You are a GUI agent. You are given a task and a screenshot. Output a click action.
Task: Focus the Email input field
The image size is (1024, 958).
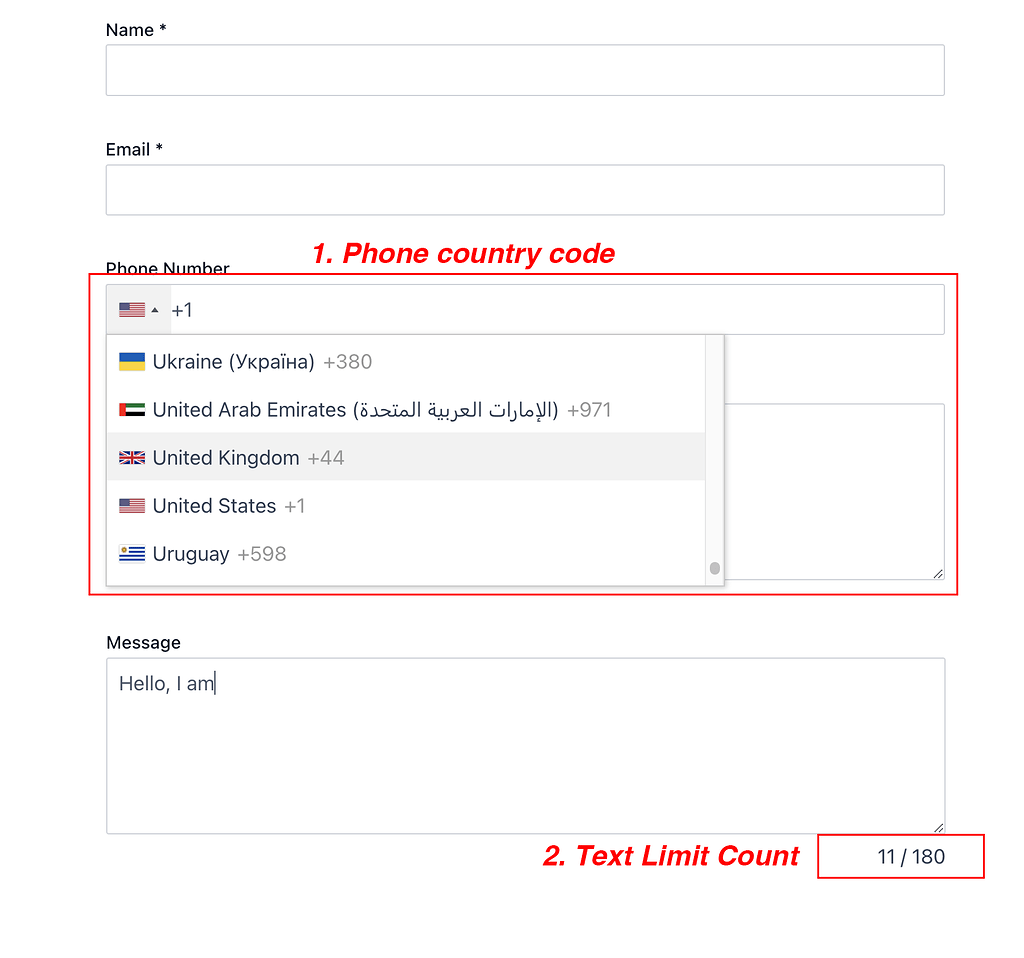[525, 190]
